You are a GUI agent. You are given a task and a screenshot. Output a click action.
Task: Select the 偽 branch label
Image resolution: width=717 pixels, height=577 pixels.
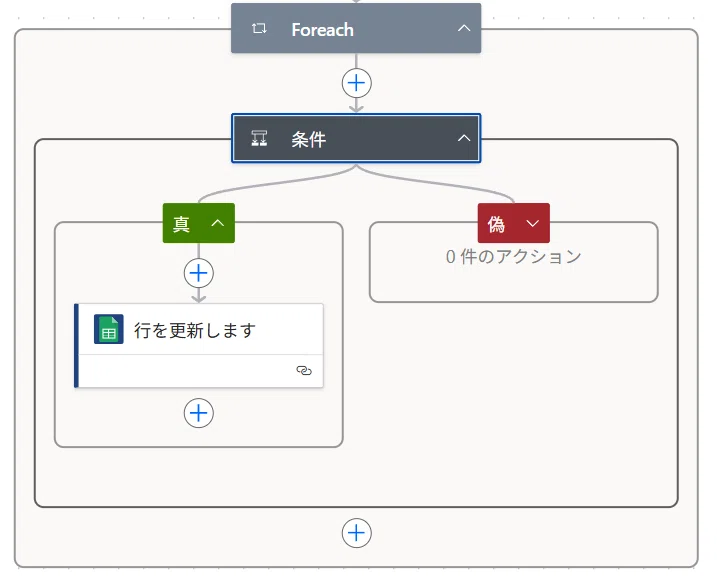[496, 224]
